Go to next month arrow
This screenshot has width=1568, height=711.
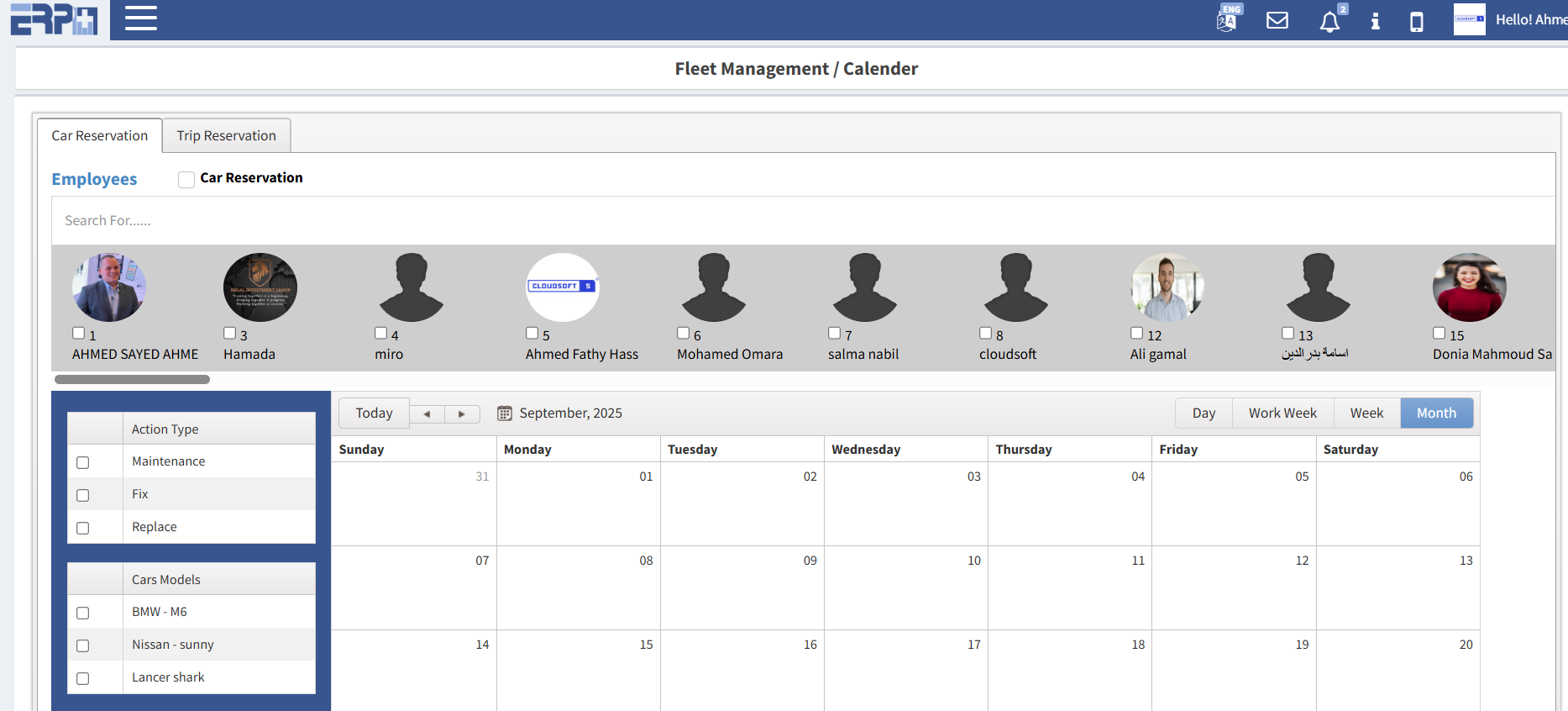461,413
